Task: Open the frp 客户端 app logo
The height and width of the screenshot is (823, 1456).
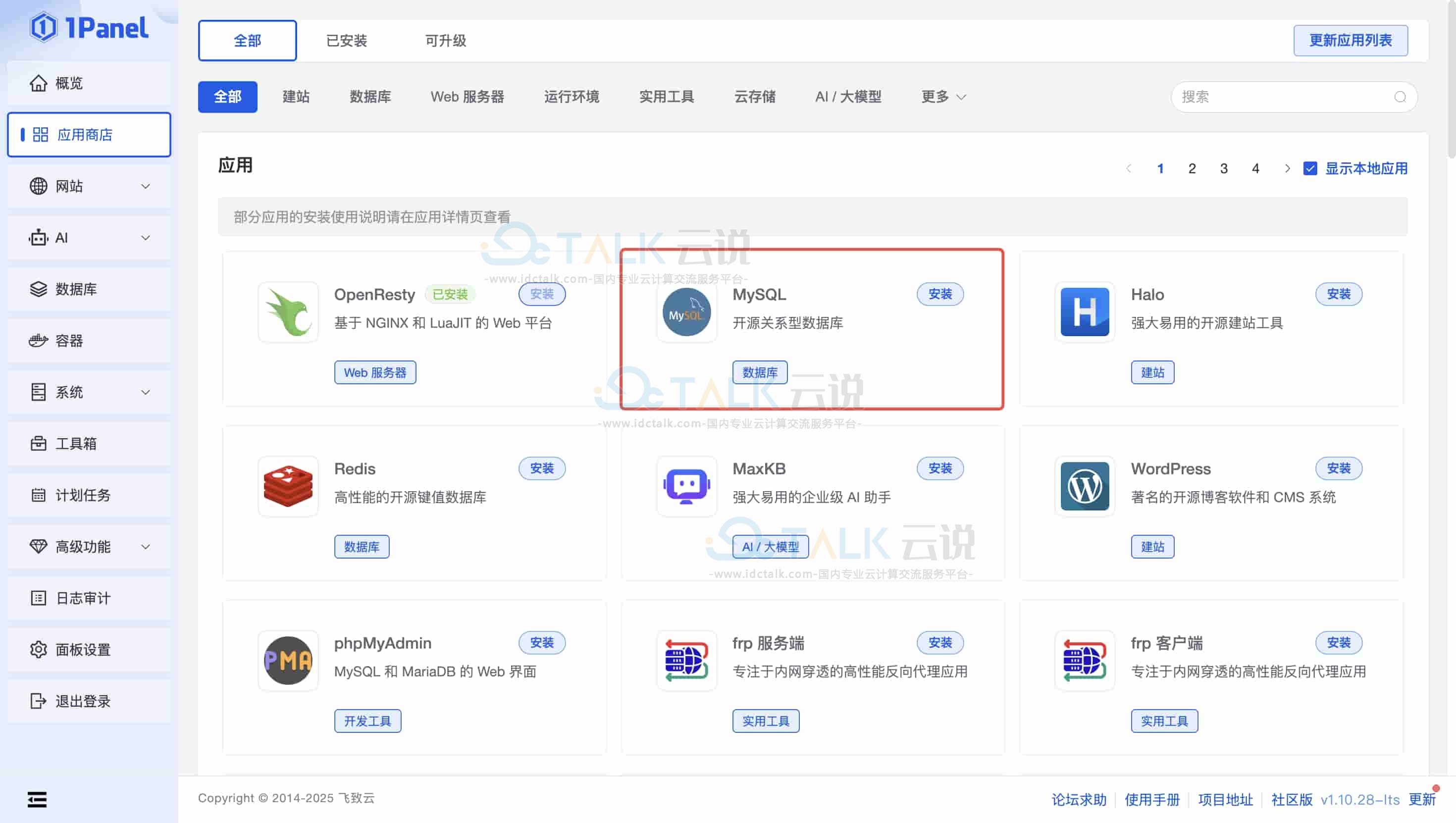Action: pyautogui.click(x=1085, y=660)
